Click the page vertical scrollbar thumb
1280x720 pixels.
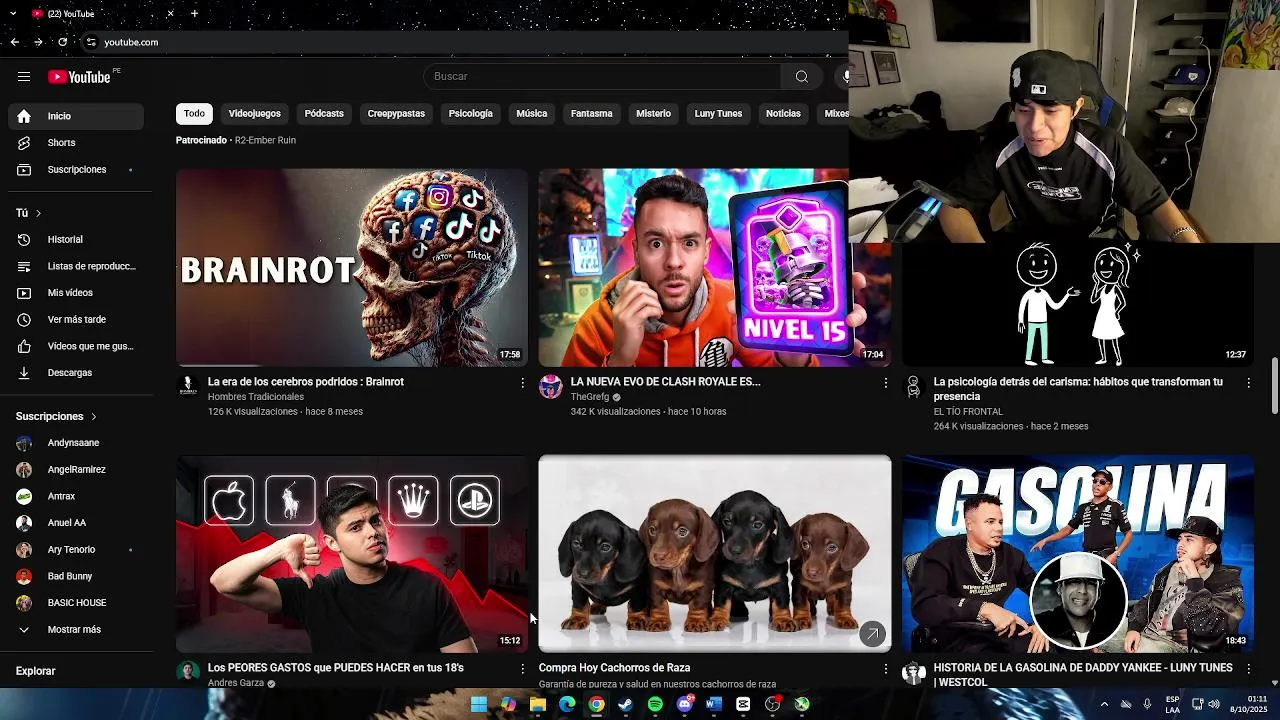tap(1274, 385)
